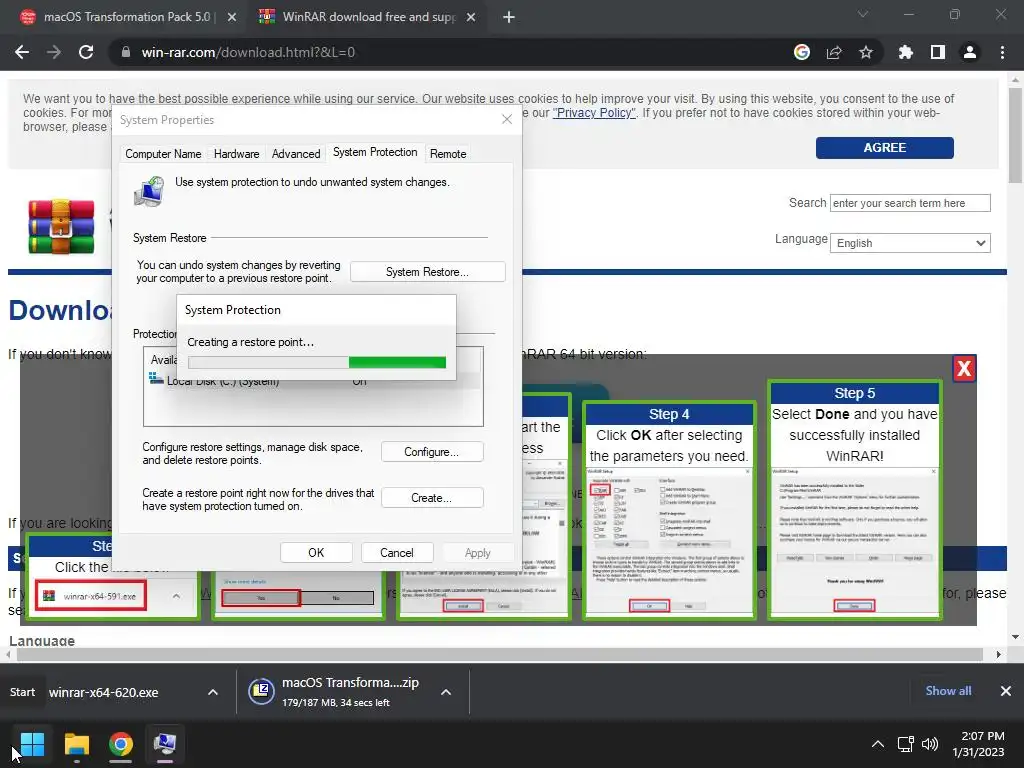The image size is (1024, 768).
Task: Click the address bar URL
Action: [248, 52]
